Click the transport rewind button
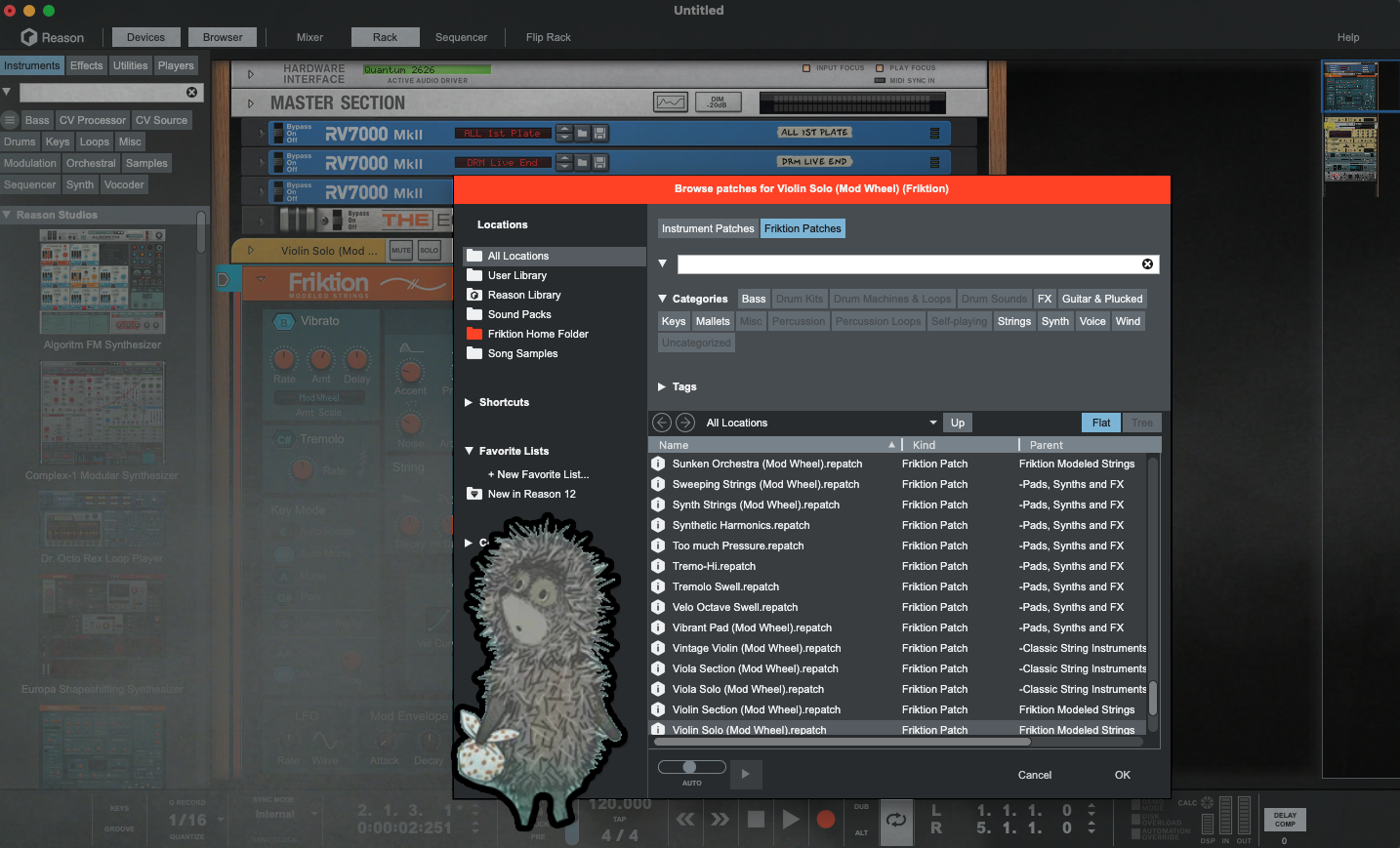The width and height of the screenshot is (1400, 848). (685, 820)
